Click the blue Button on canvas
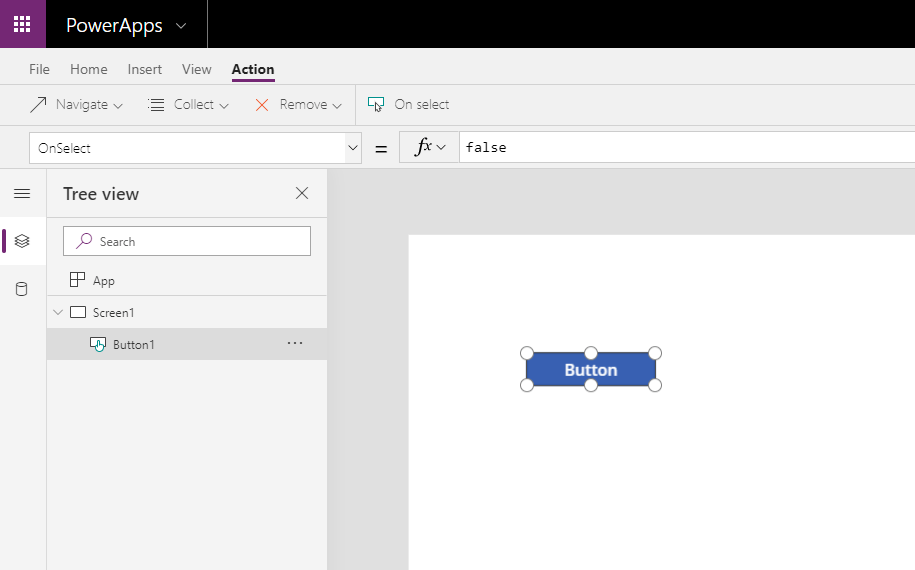The height and width of the screenshot is (570, 915). (x=591, y=369)
